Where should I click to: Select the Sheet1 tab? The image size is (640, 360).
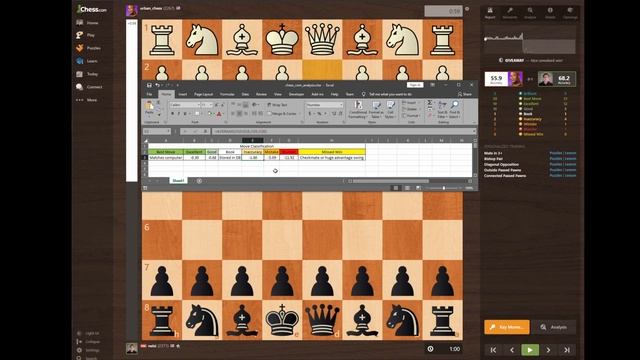pos(178,180)
